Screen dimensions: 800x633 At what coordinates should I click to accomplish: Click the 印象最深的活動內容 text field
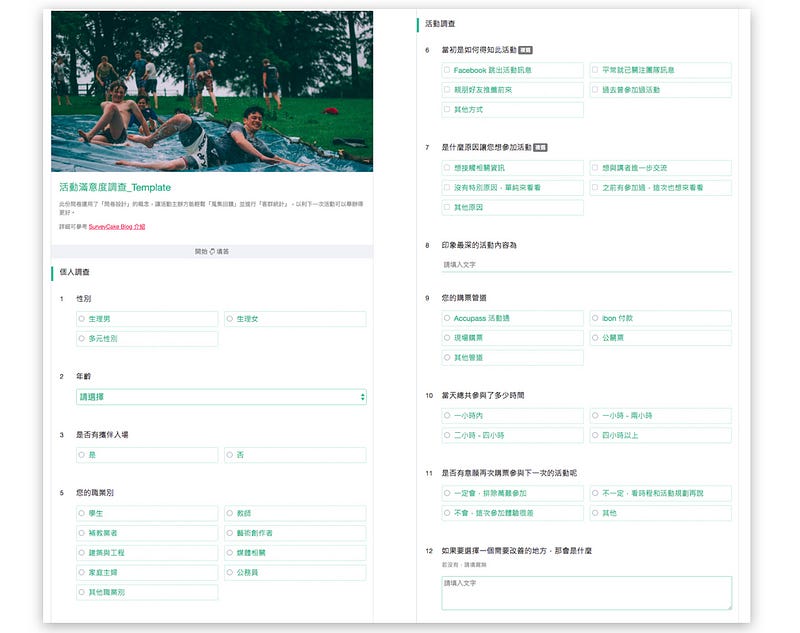tap(586, 265)
